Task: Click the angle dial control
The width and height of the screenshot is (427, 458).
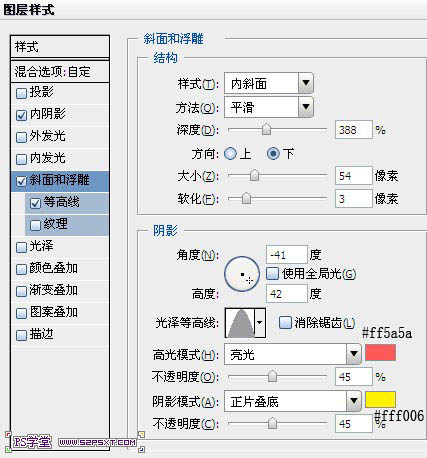Action: [x=242, y=274]
